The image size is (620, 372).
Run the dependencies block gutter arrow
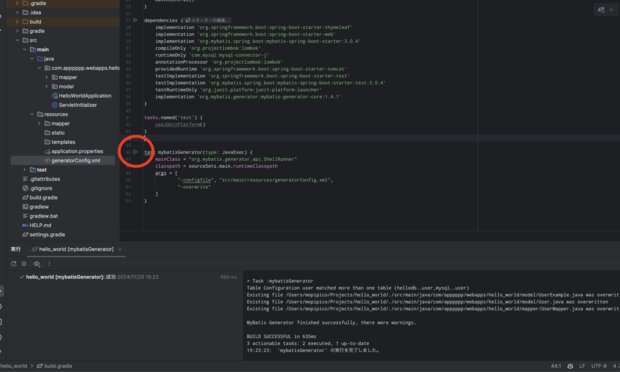coord(135,20)
